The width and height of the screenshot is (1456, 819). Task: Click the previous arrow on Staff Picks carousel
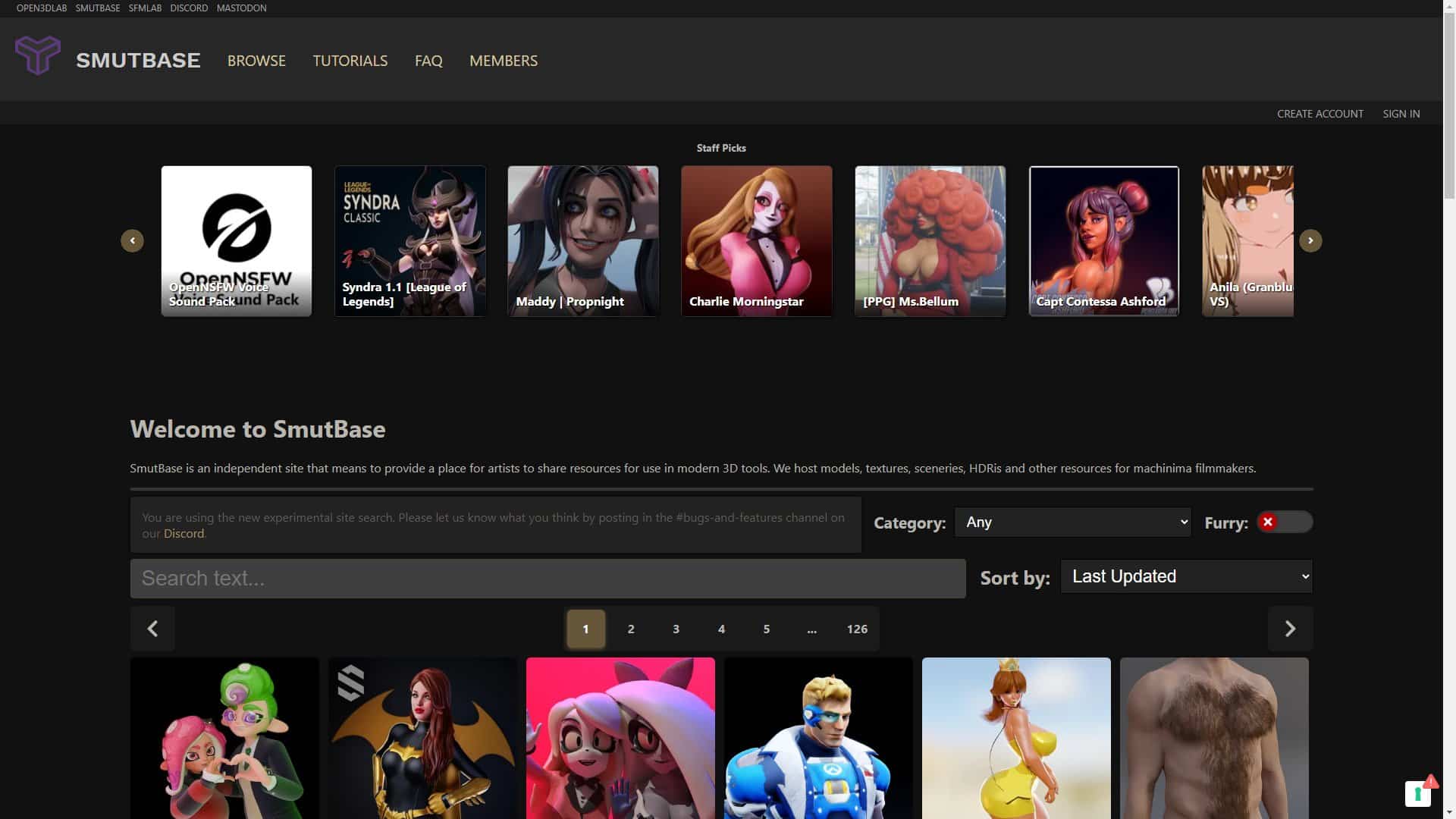coord(132,240)
